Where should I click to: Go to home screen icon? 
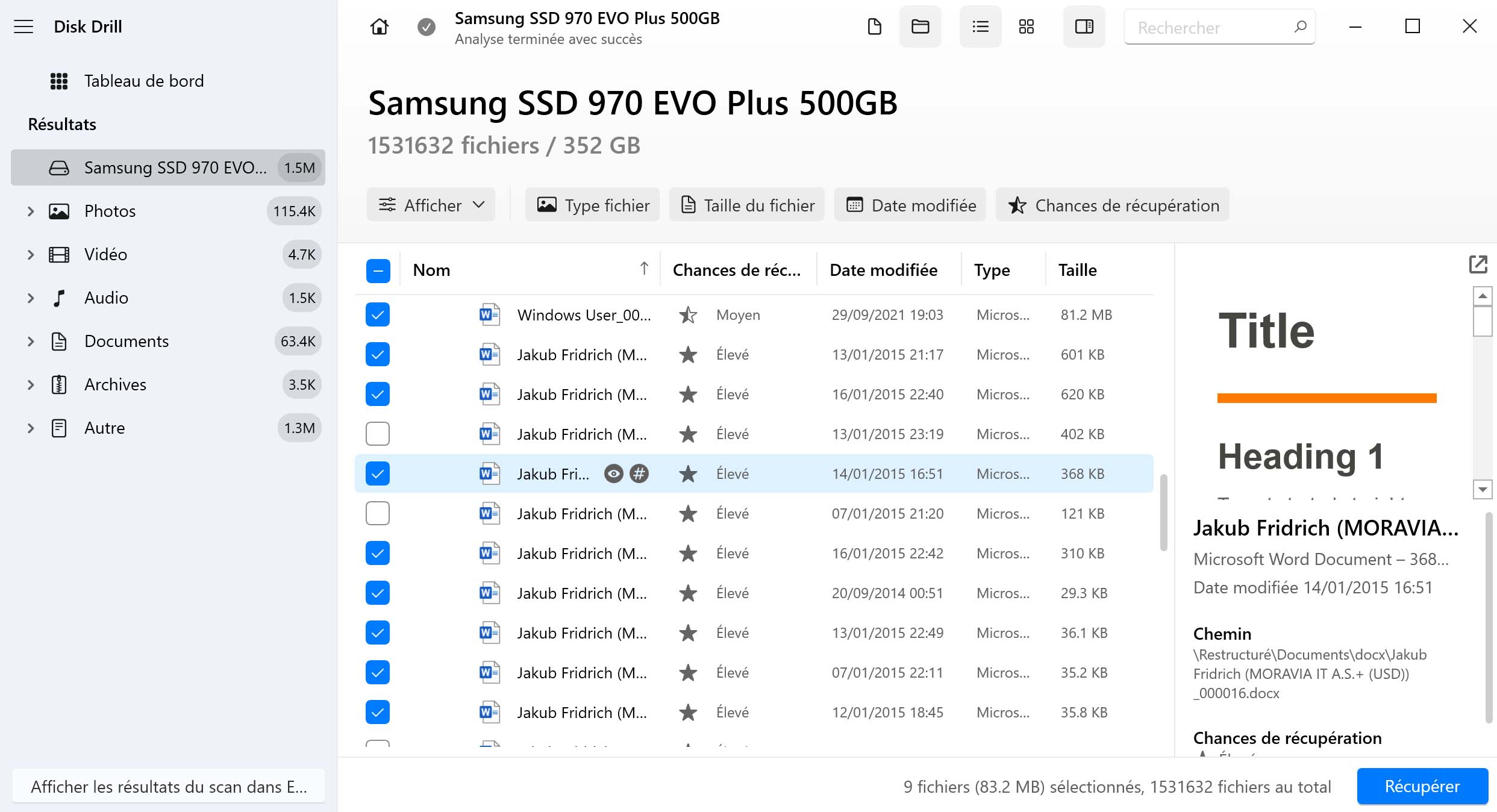coord(379,27)
